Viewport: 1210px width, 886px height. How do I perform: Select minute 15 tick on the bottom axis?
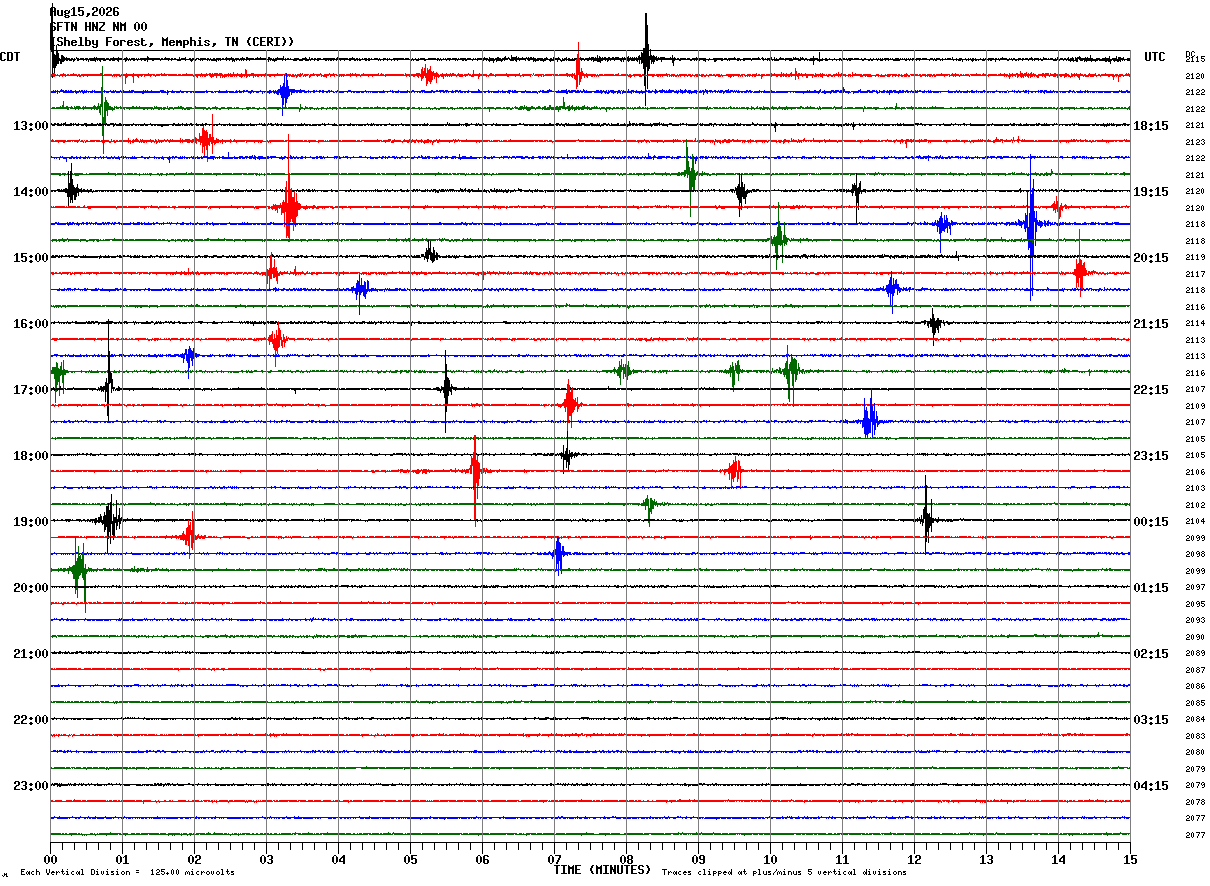1130,859
